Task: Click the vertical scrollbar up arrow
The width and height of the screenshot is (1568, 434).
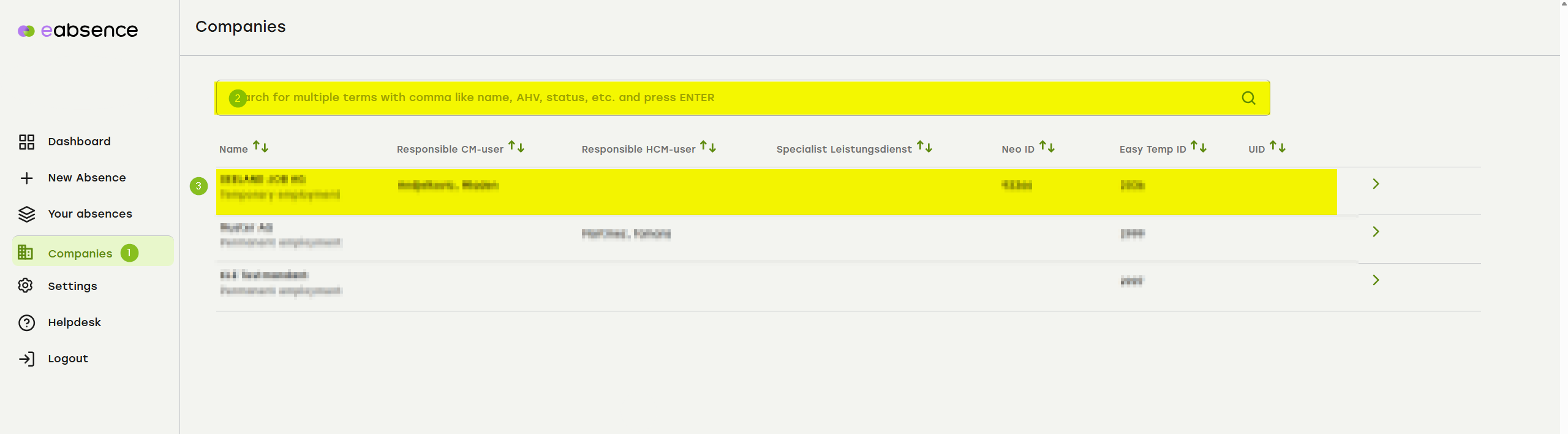Action: pyautogui.click(x=1564, y=4)
